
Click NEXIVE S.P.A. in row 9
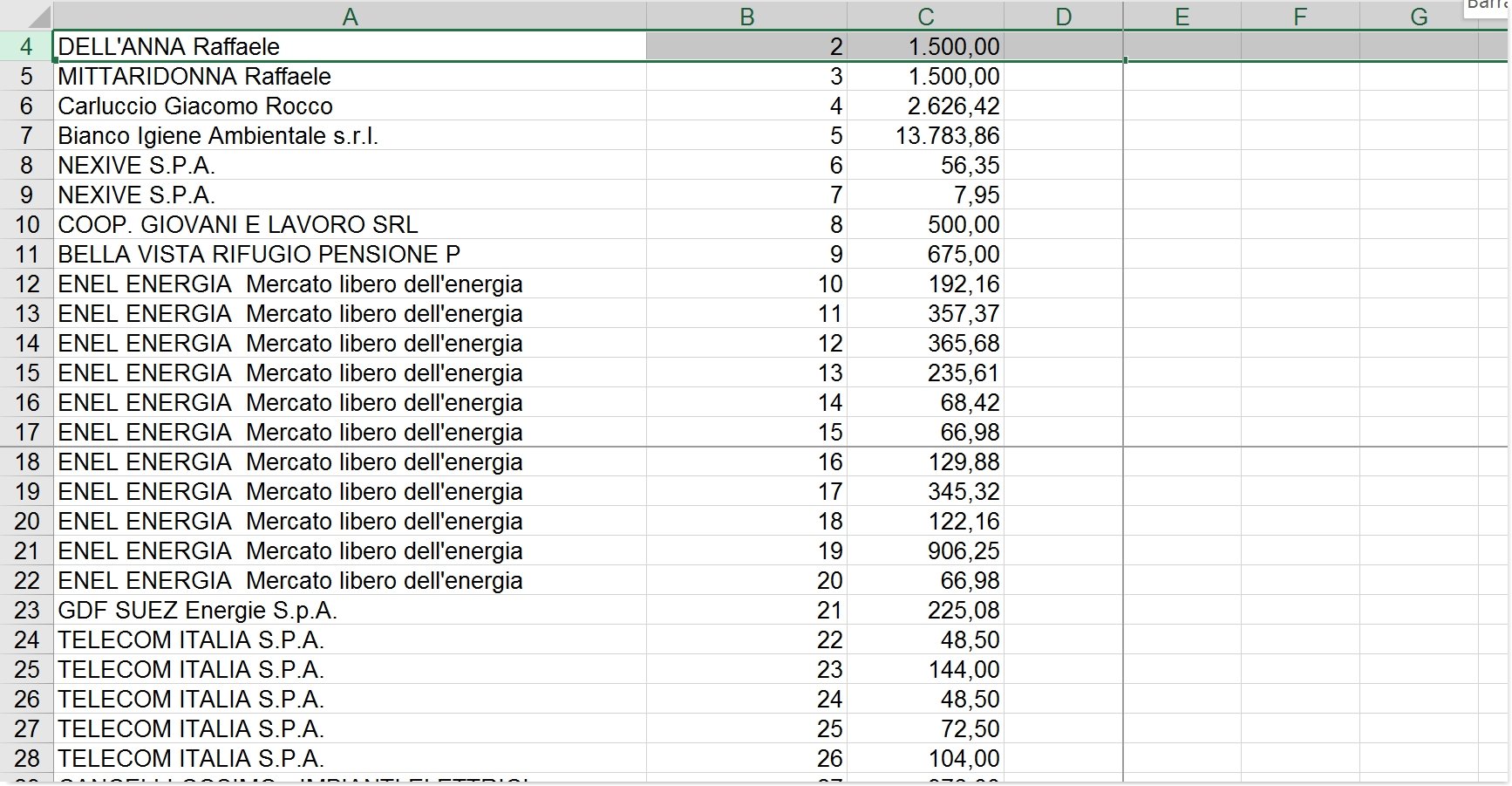pos(350,195)
